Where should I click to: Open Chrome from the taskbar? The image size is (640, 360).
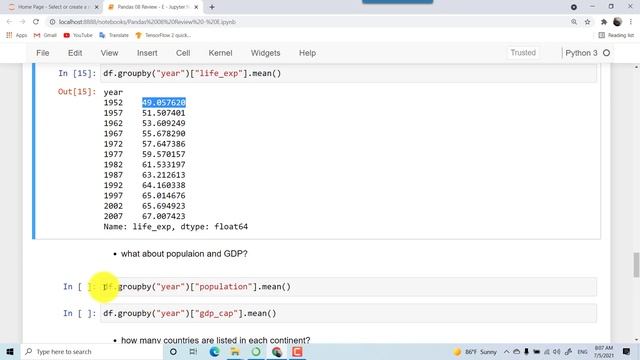tap(277, 351)
